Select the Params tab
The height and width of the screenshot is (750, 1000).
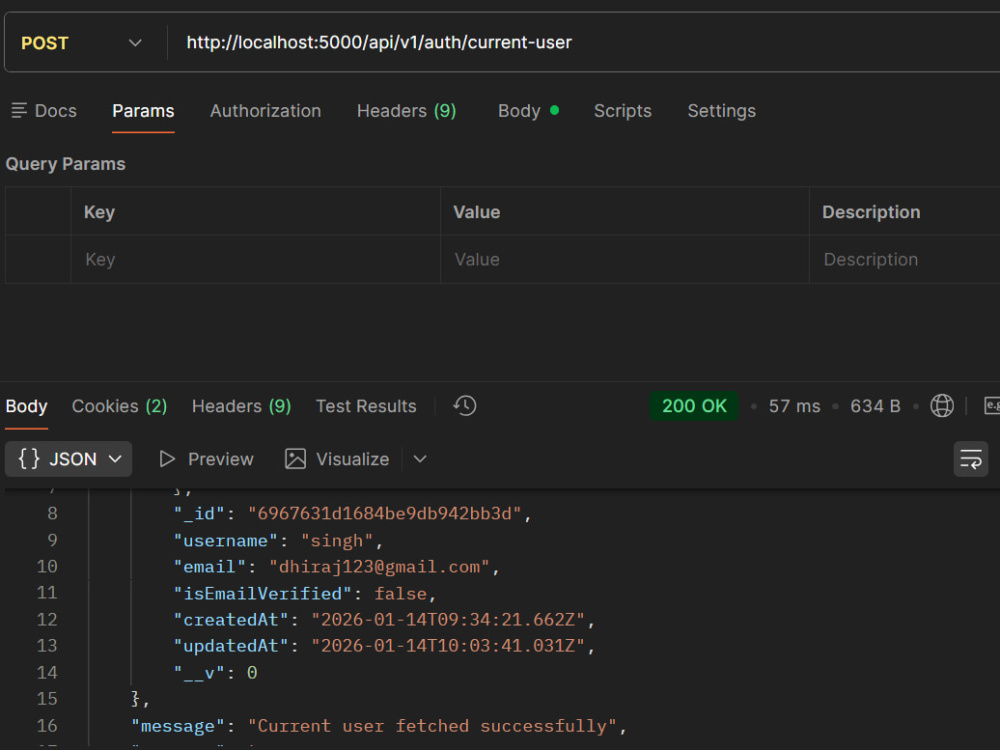tap(143, 111)
